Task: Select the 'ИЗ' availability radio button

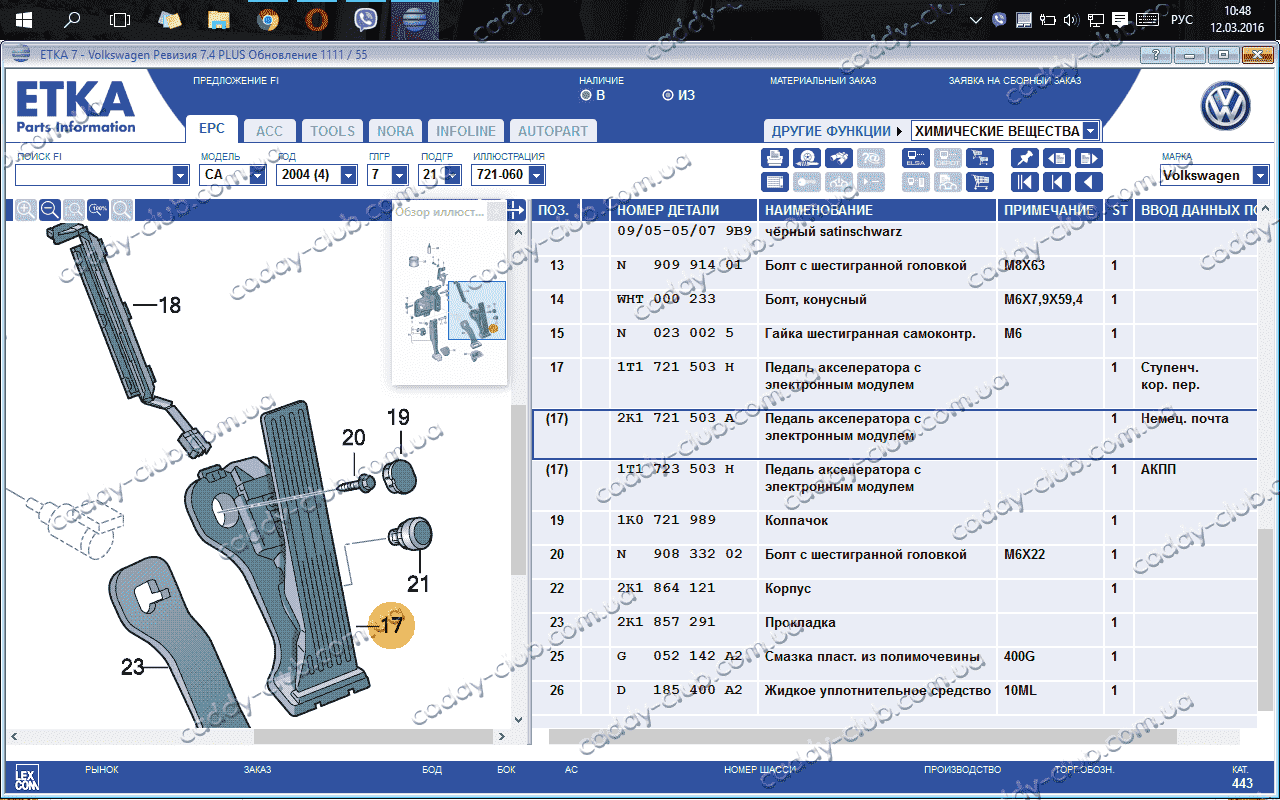Action: 668,96
